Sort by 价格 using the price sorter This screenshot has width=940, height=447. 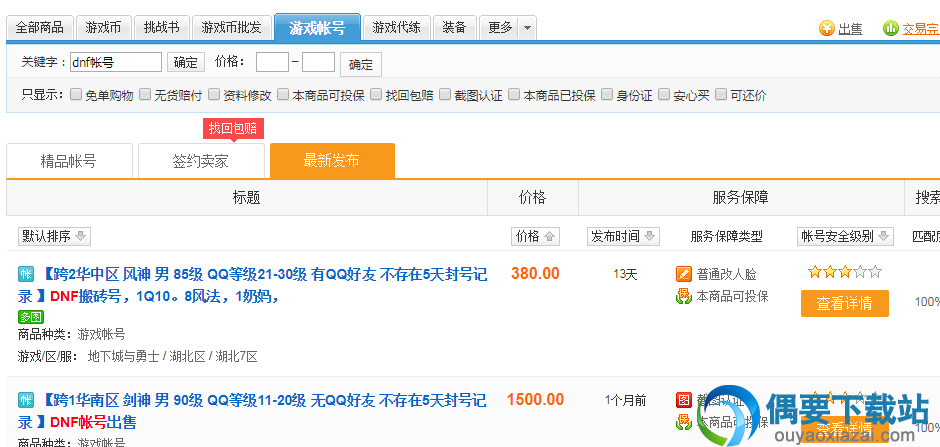click(x=535, y=236)
